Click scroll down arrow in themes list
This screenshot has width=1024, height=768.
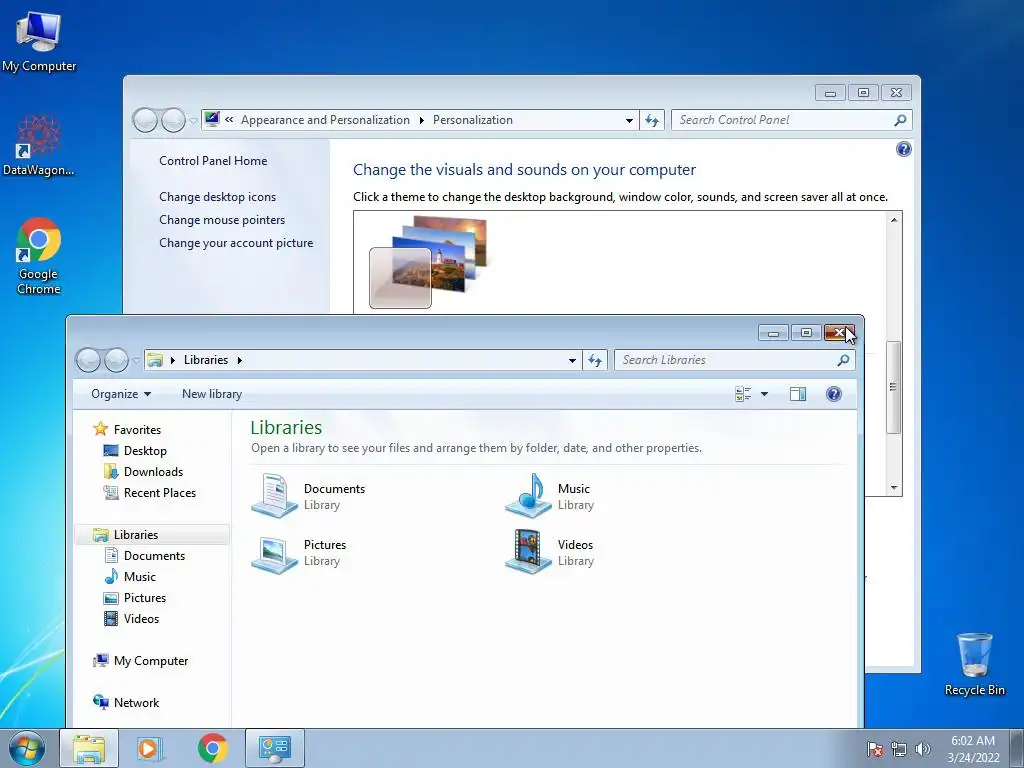[894, 488]
